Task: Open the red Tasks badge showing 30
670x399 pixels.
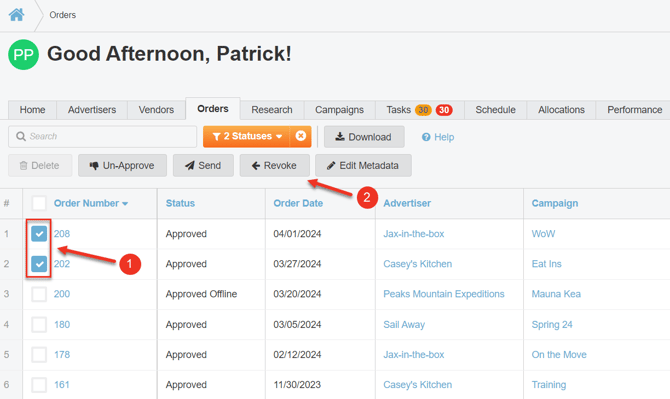Action: coord(444,110)
